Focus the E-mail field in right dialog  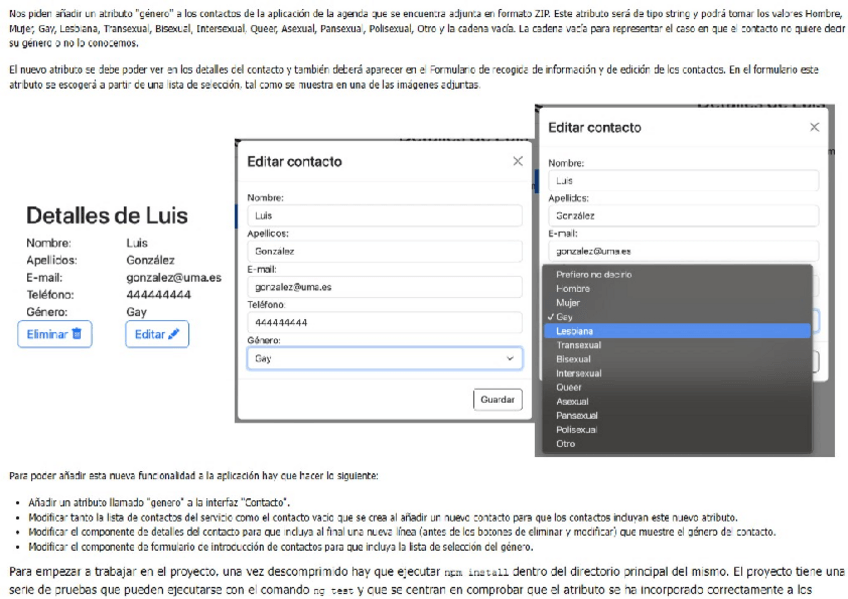click(684, 251)
